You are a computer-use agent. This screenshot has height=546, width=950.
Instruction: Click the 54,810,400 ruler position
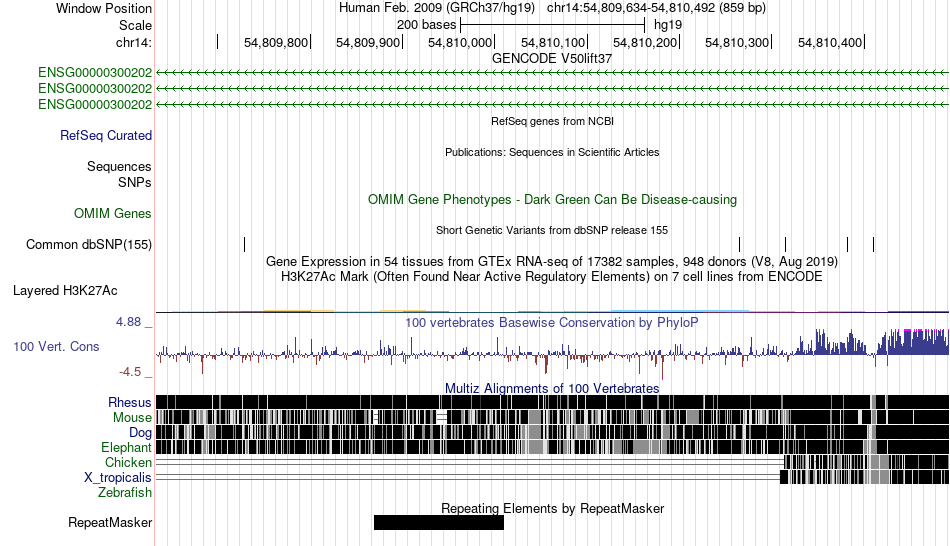829,42
